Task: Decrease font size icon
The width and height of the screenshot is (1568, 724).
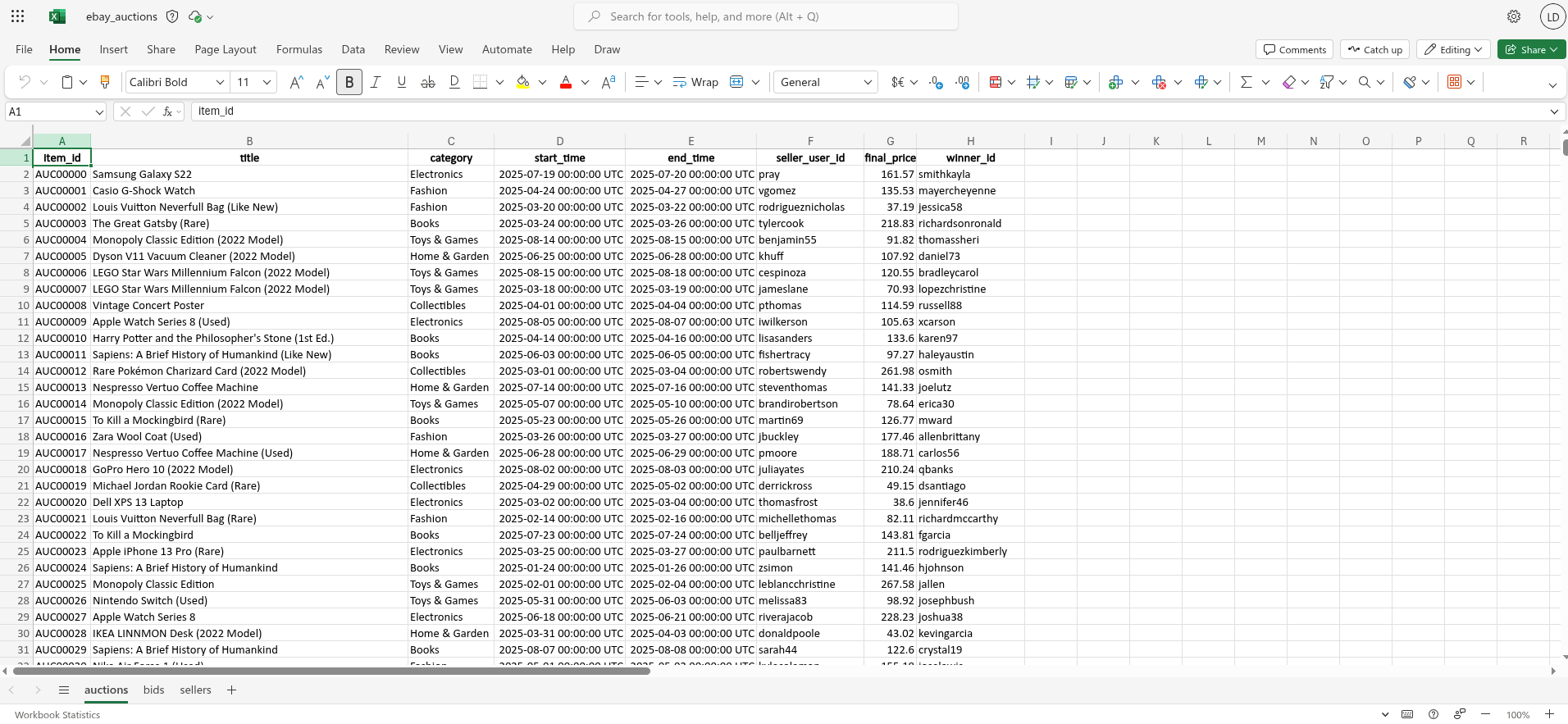Action: click(322, 82)
